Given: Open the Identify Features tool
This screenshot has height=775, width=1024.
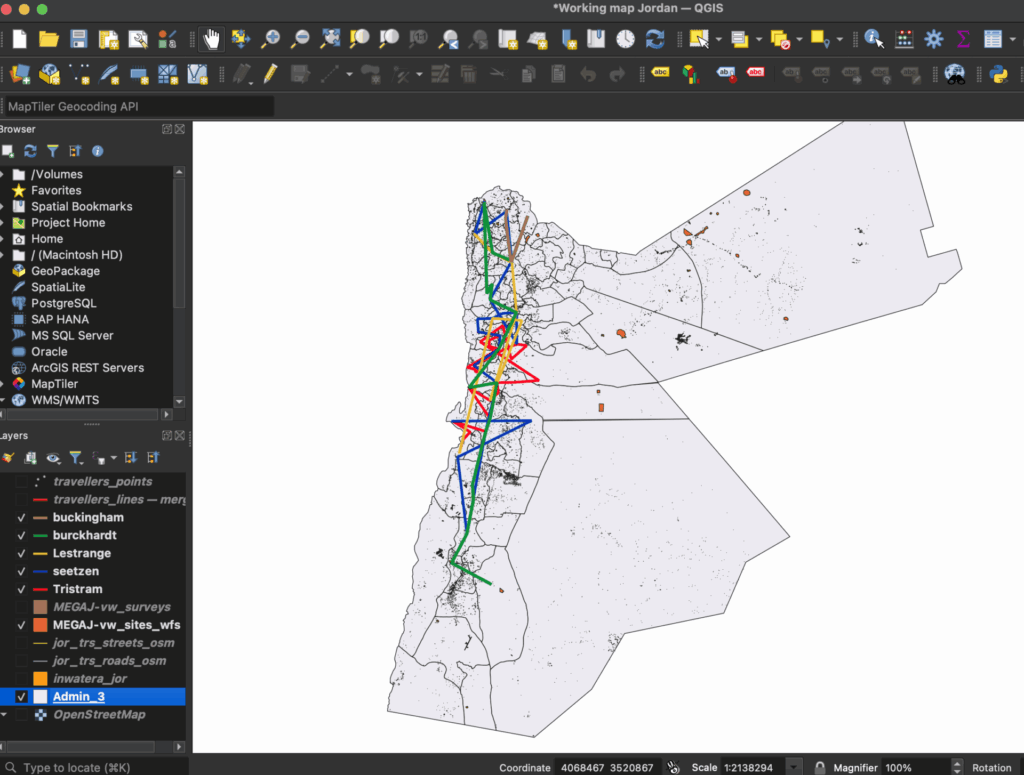Looking at the screenshot, I should click(873, 39).
